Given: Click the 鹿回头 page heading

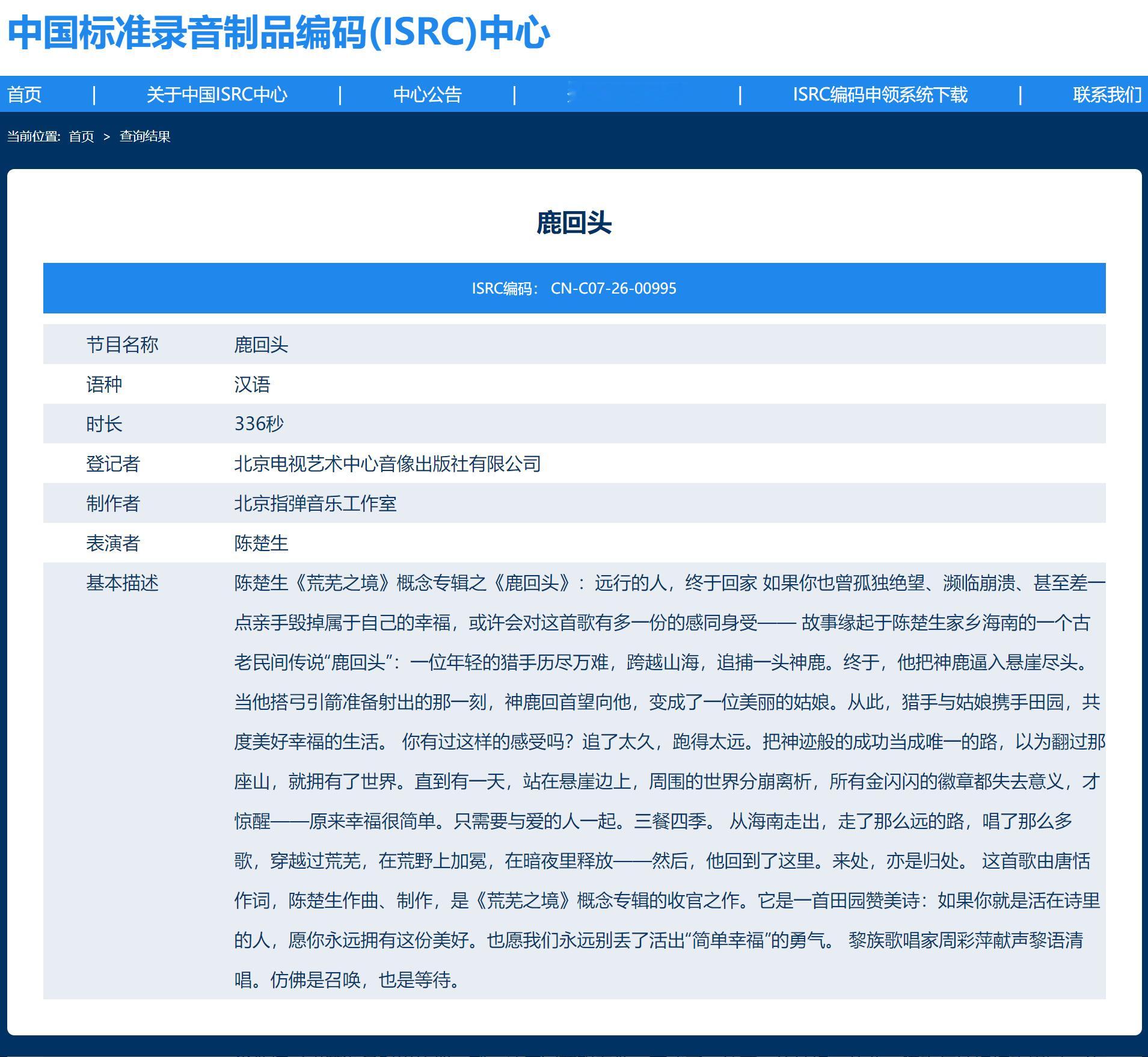Looking at the screenshot, I should point(574,223).
